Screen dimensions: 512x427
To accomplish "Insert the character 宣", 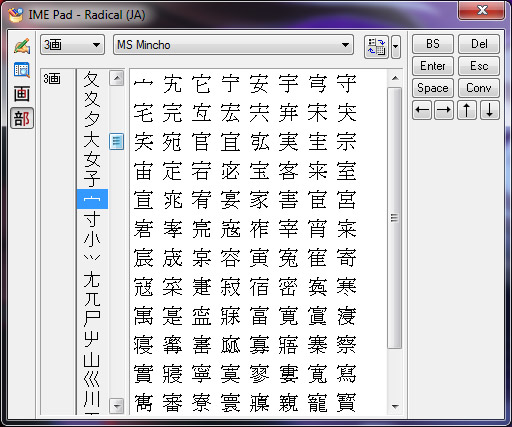I will (143, 200).
